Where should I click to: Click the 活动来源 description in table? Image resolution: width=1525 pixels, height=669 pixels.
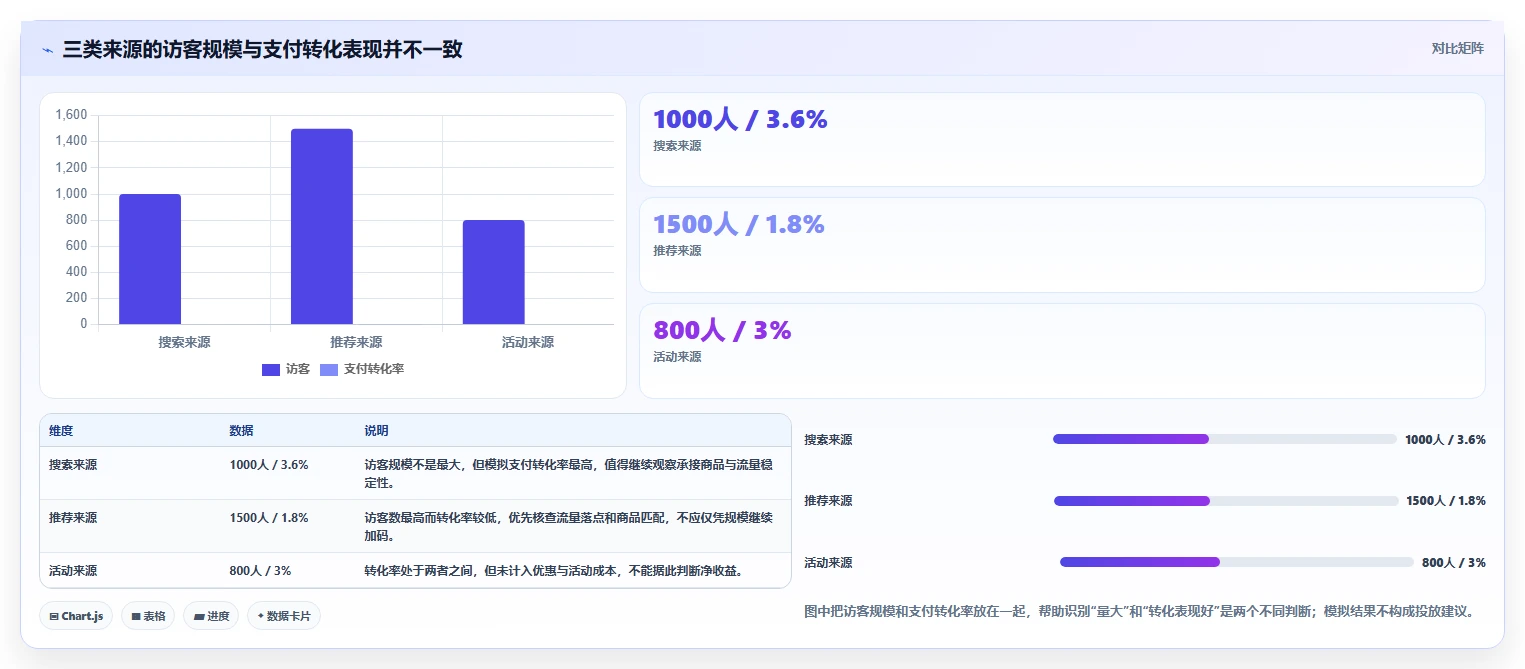[x=558, y=571]
